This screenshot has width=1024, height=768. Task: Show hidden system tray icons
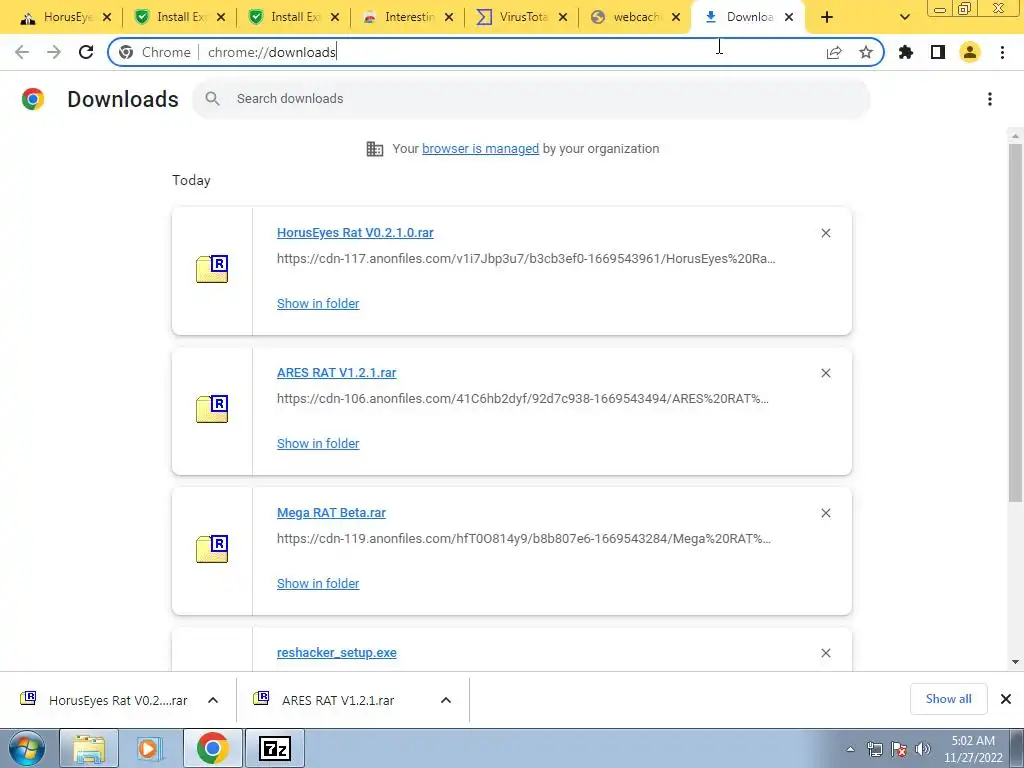pyautogui.click(x=850, y=749)
